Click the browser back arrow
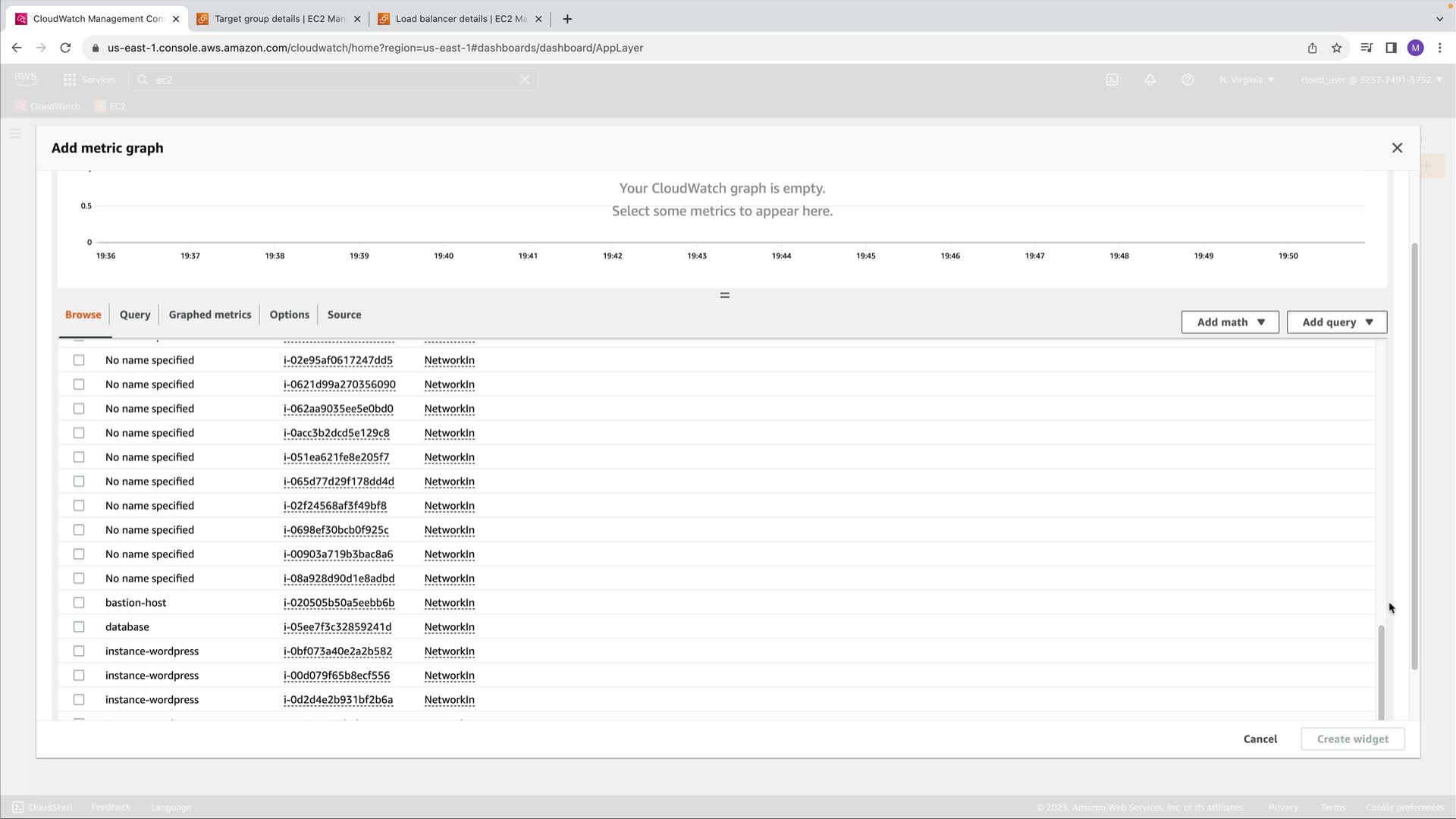Image resolution: width=1456 pixels, height=819 pixels. (17, 48)
